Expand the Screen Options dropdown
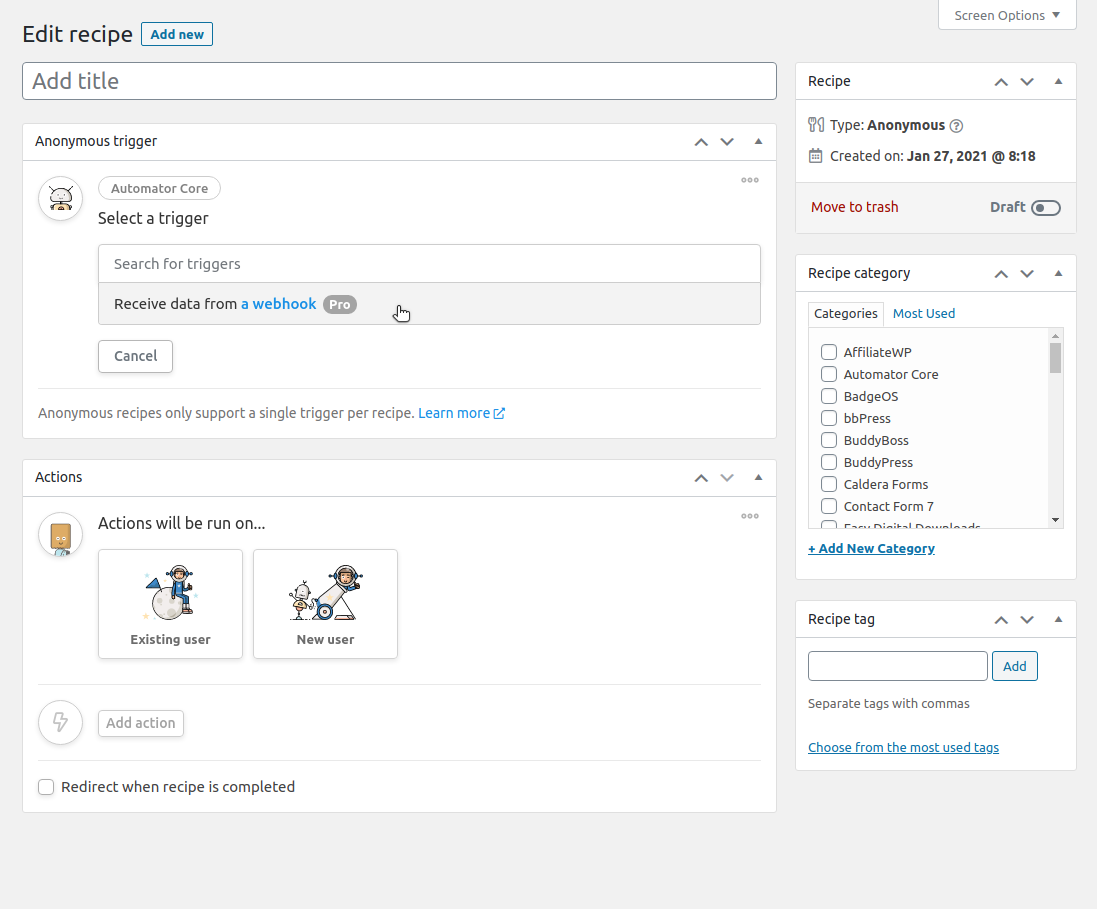This screenshot has height=909, width=1097. [1007, 15]
